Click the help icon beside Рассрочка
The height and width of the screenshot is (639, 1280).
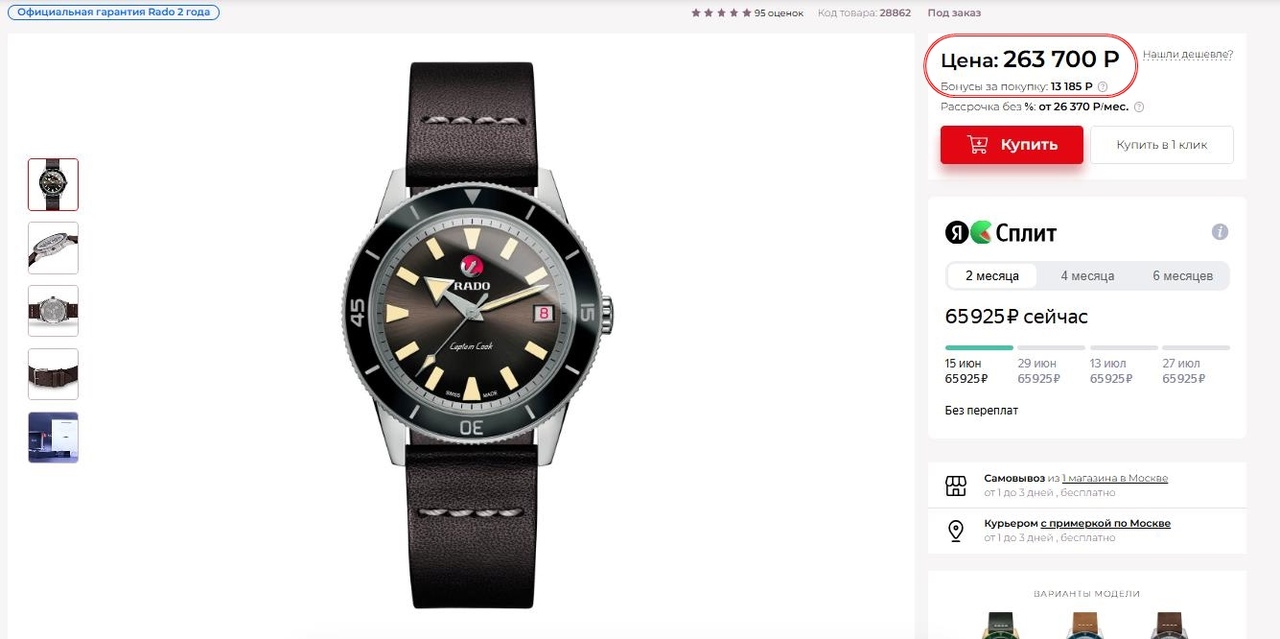click(x=1139, y=107)
